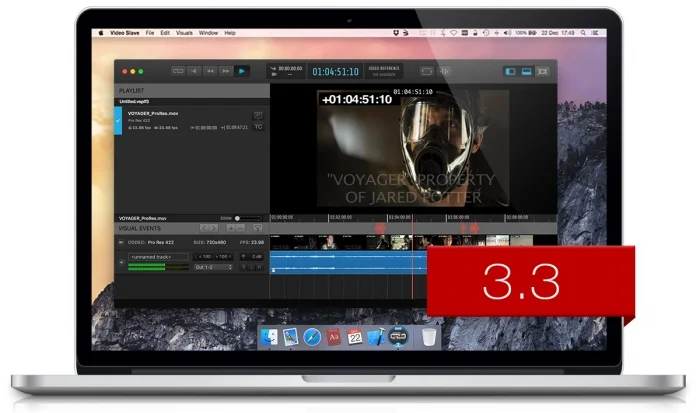This screenshot has width=700, height=413.
Task: Toggle the R button on the audio track
Action: pyautogui.click(x=259, y=267)
